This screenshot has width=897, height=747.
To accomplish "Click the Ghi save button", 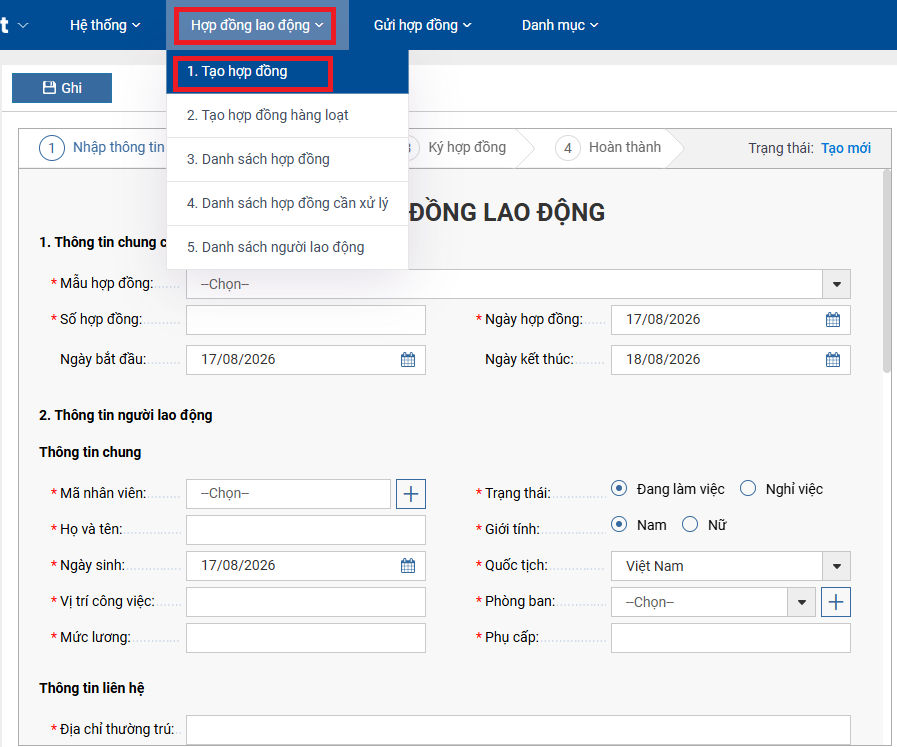I will pyautogui.click(x=62, y=88).
